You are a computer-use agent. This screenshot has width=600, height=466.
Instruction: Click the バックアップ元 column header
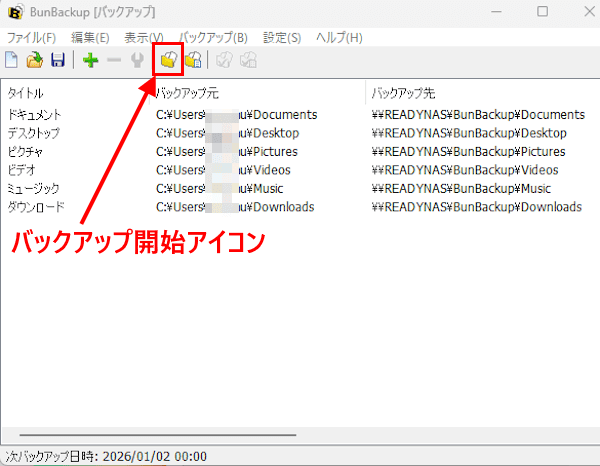pyautogui.click(x=188, y=93)
